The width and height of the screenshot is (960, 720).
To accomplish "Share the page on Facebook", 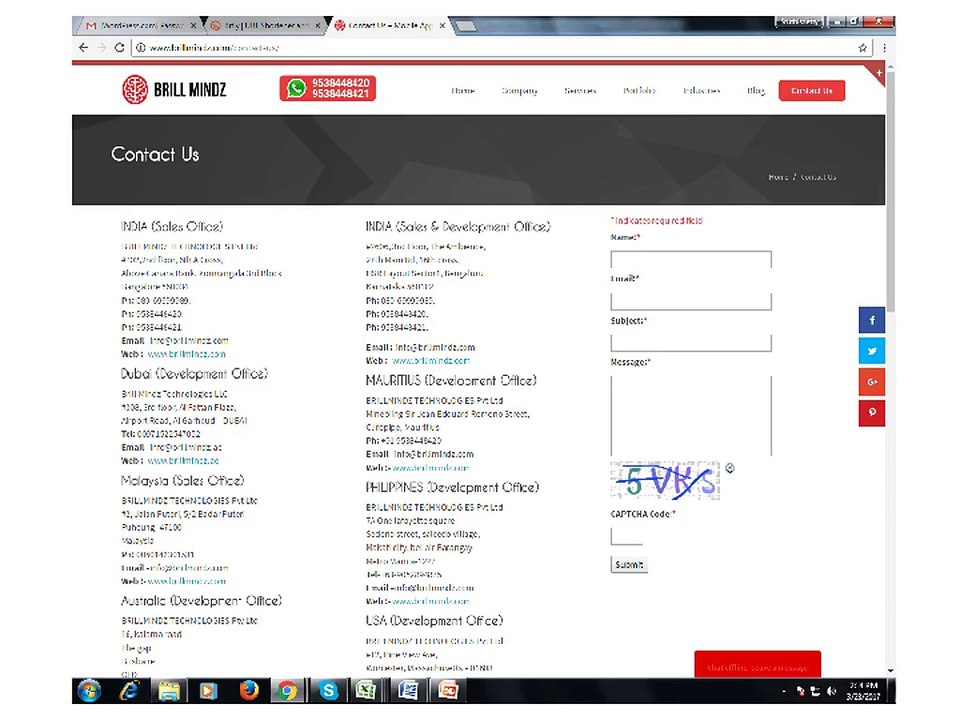I will pyautogui.click(x=872, y=320).
